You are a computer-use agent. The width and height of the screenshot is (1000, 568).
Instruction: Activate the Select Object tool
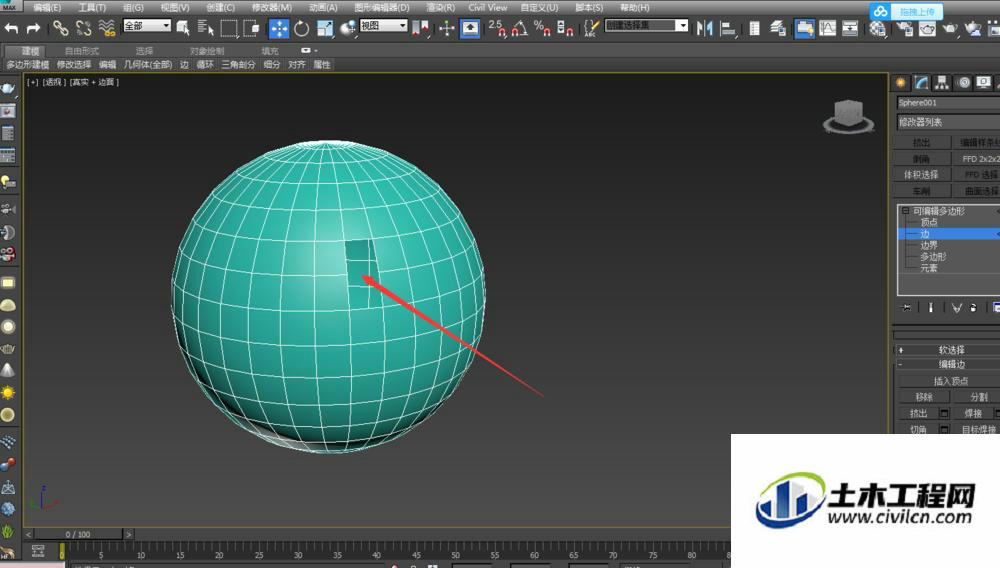(x=183, y=28)
